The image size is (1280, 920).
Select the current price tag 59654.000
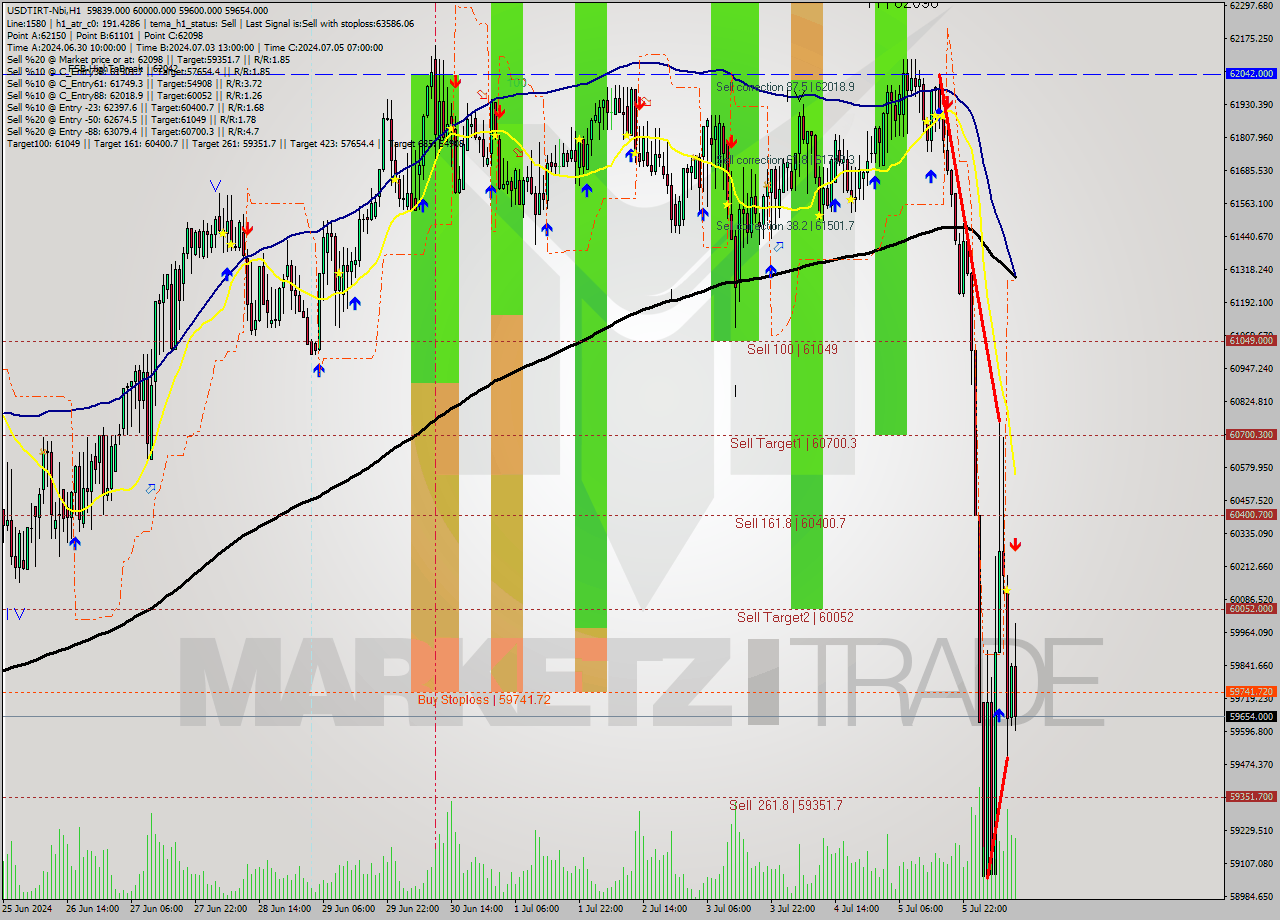pos(1251,717)
